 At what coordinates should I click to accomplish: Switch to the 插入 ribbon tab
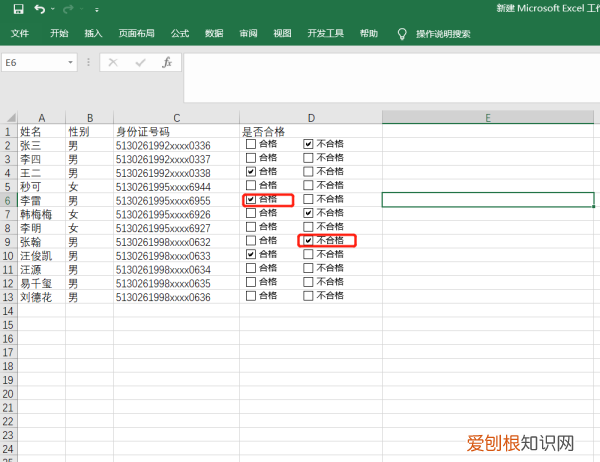93,33
